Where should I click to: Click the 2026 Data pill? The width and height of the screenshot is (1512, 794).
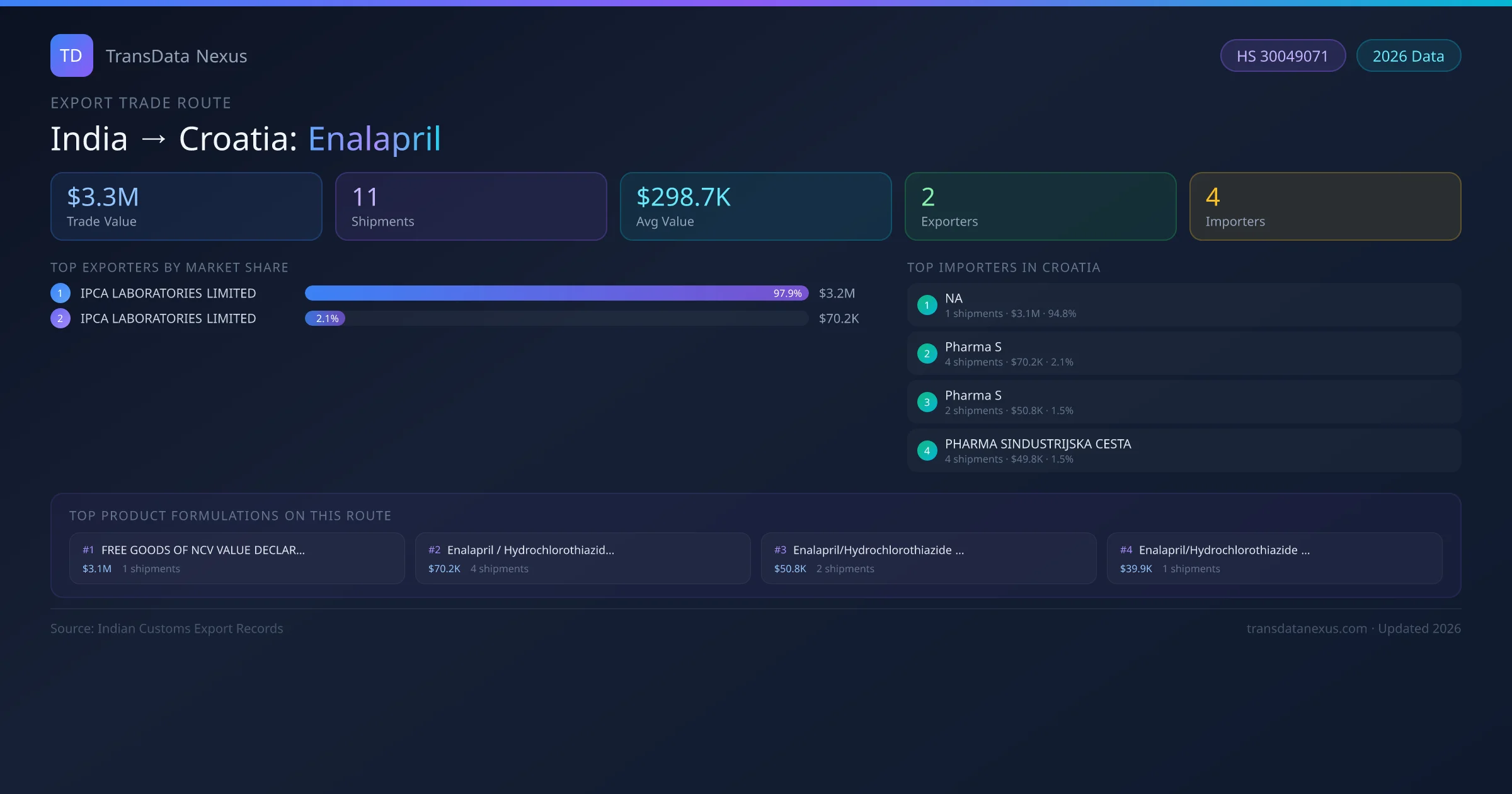click(1408, 56)
